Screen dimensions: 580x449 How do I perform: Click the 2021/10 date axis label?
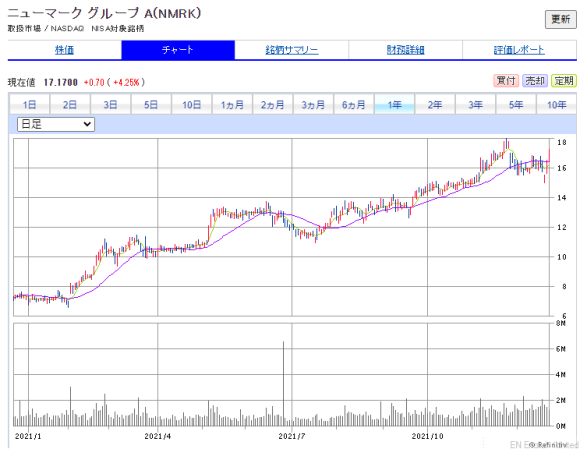click(428, 436)
